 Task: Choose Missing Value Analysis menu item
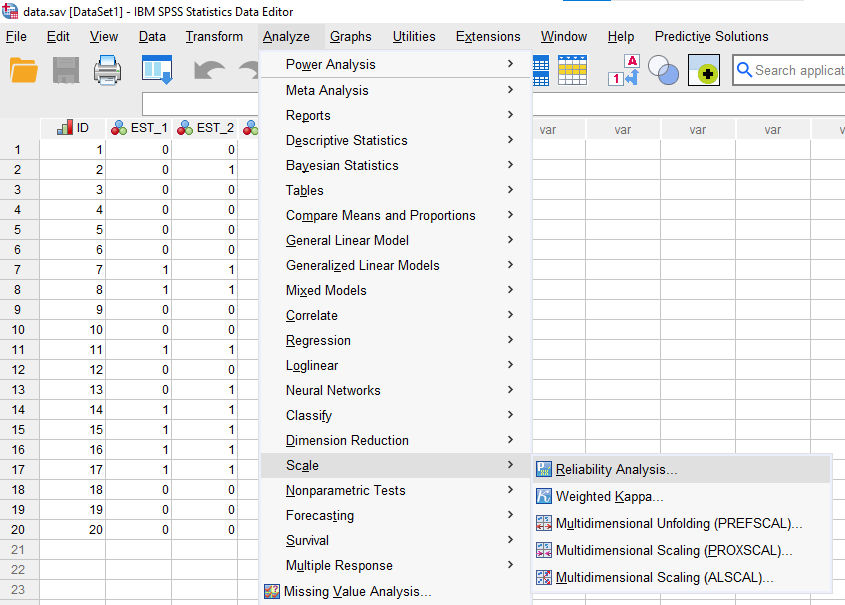pos(396,592)
